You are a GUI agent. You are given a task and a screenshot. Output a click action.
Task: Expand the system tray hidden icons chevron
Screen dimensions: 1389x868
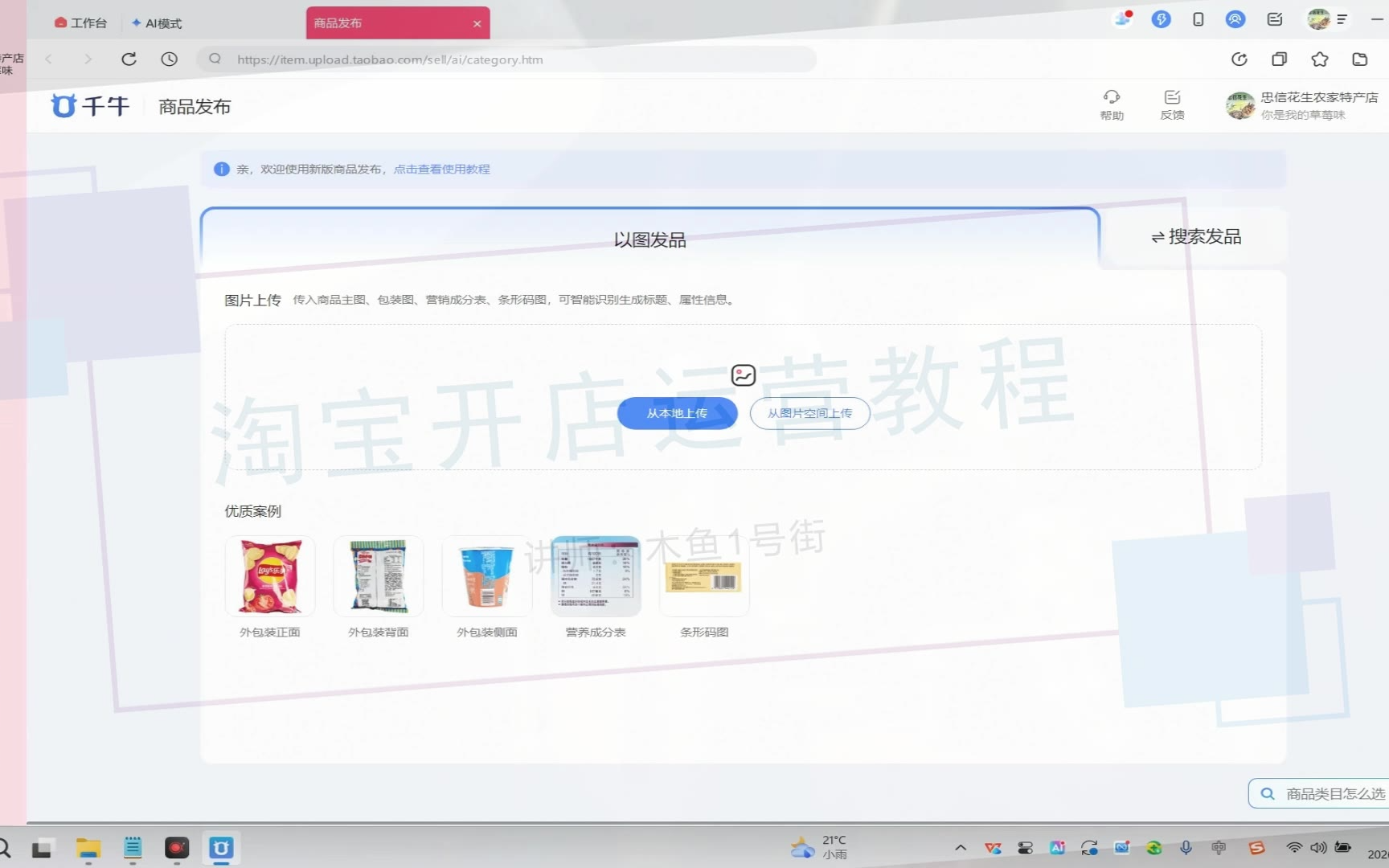click(x=961, y=848)
